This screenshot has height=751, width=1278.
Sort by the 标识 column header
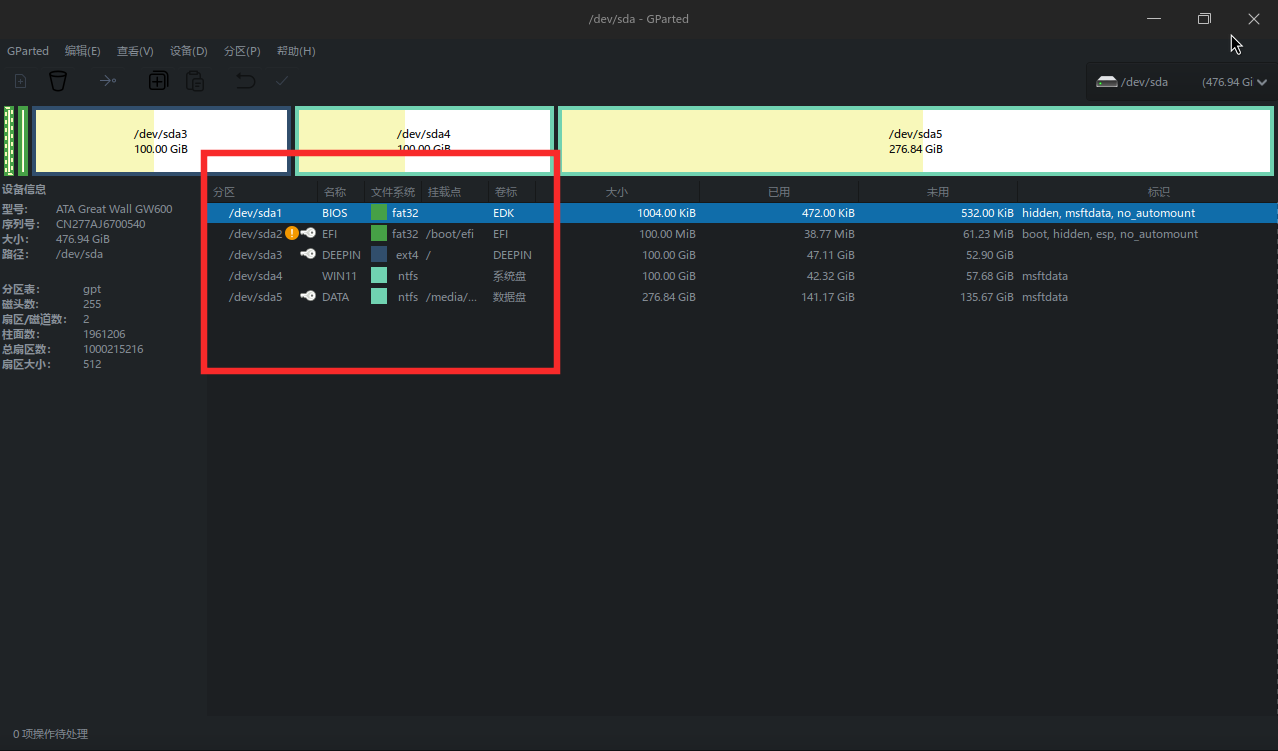1148,192
